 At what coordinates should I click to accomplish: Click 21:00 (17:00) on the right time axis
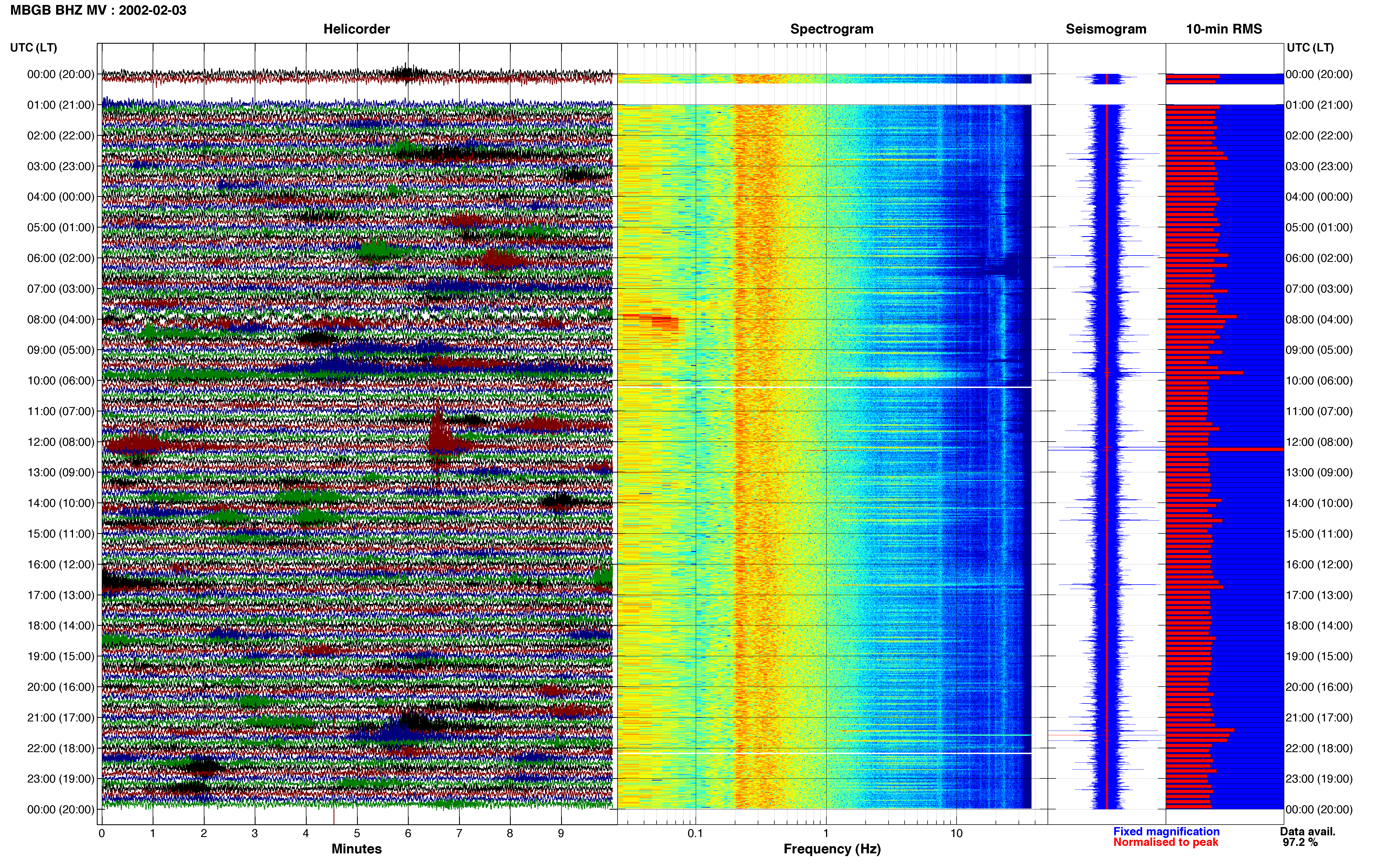(1319, 718)
